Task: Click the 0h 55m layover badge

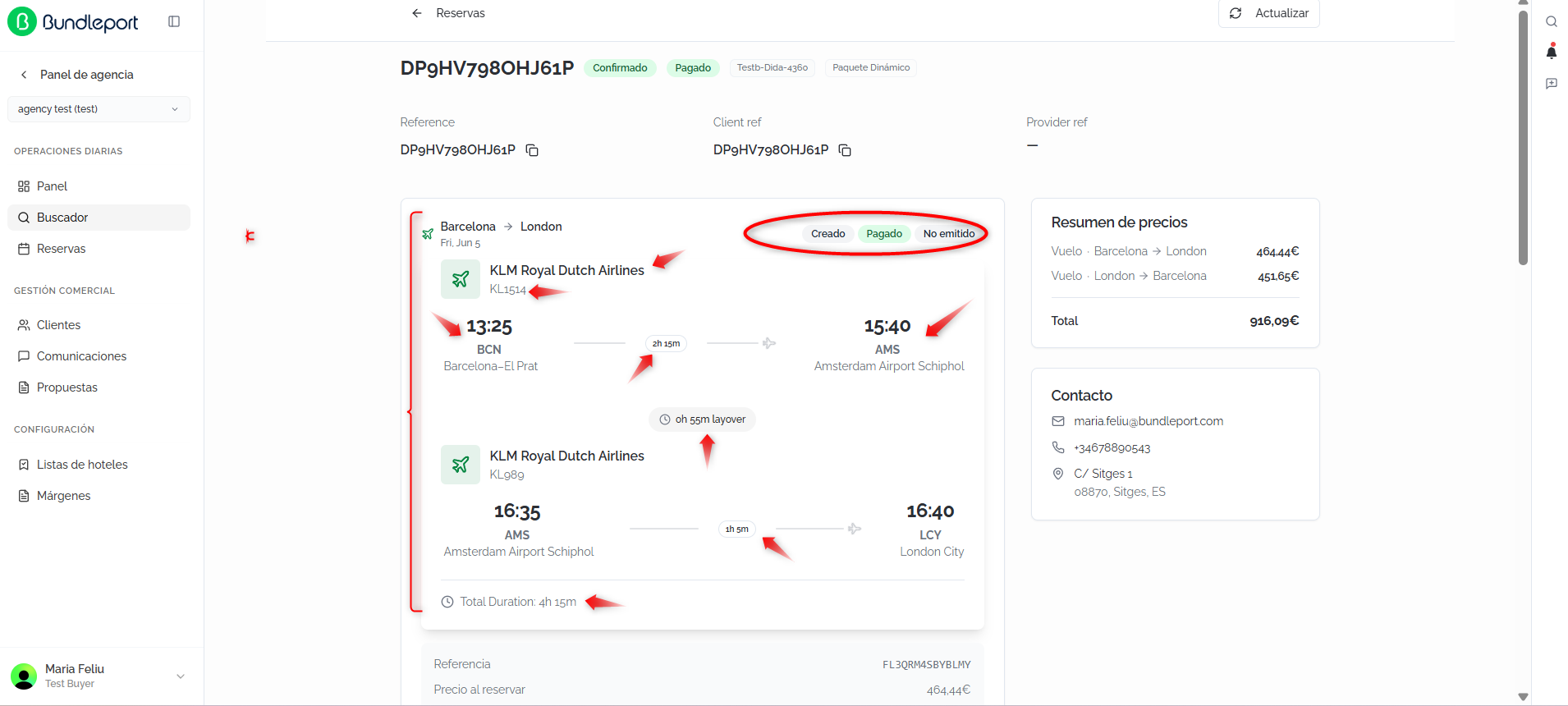Action: click(x=702, y=419)
